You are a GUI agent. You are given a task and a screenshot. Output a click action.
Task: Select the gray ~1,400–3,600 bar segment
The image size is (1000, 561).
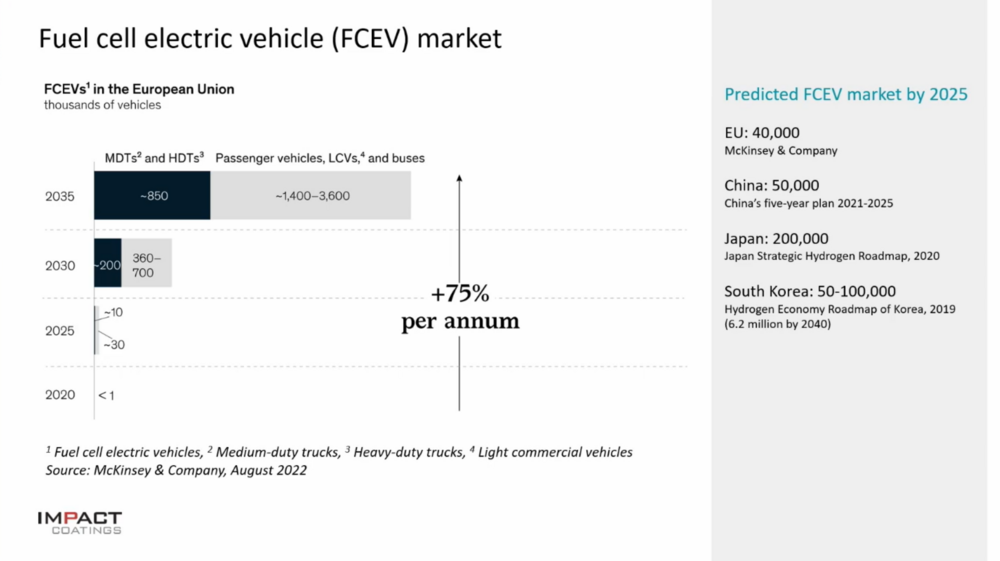tap(311, 196)
